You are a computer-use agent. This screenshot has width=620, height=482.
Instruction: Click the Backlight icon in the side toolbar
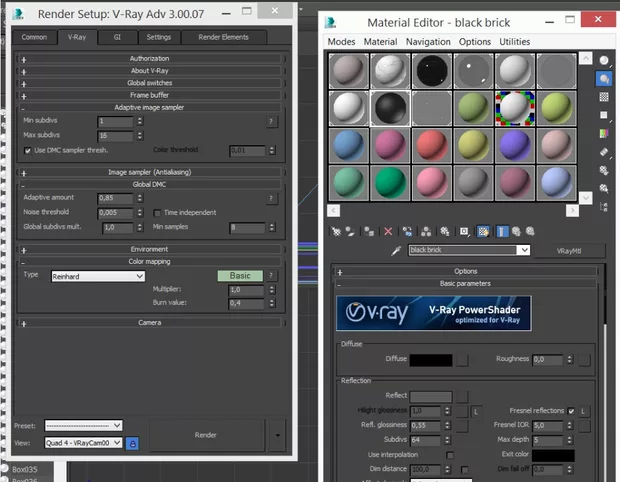tap(604, 79)
